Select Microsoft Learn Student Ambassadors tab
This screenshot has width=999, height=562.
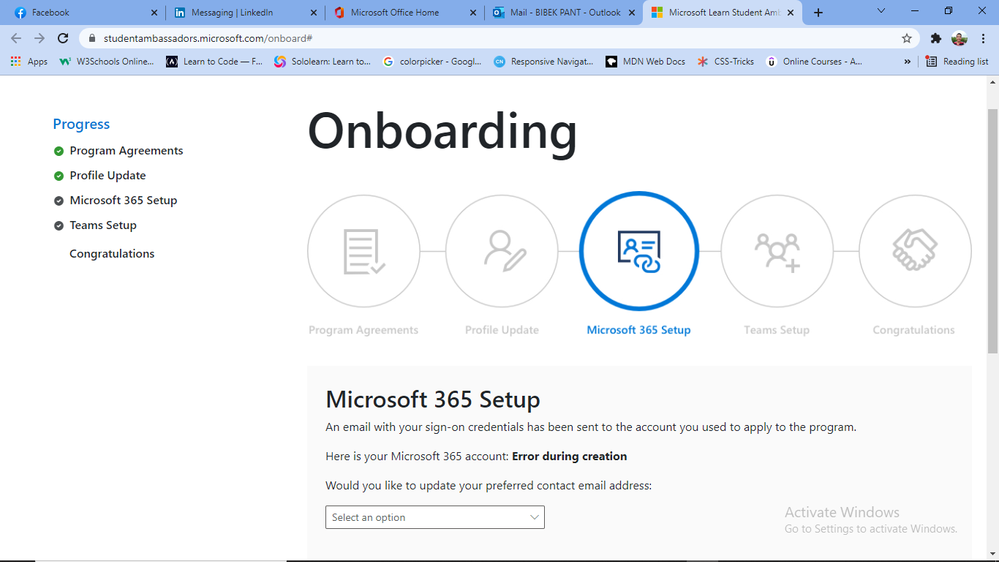click(x=723, y=13)
